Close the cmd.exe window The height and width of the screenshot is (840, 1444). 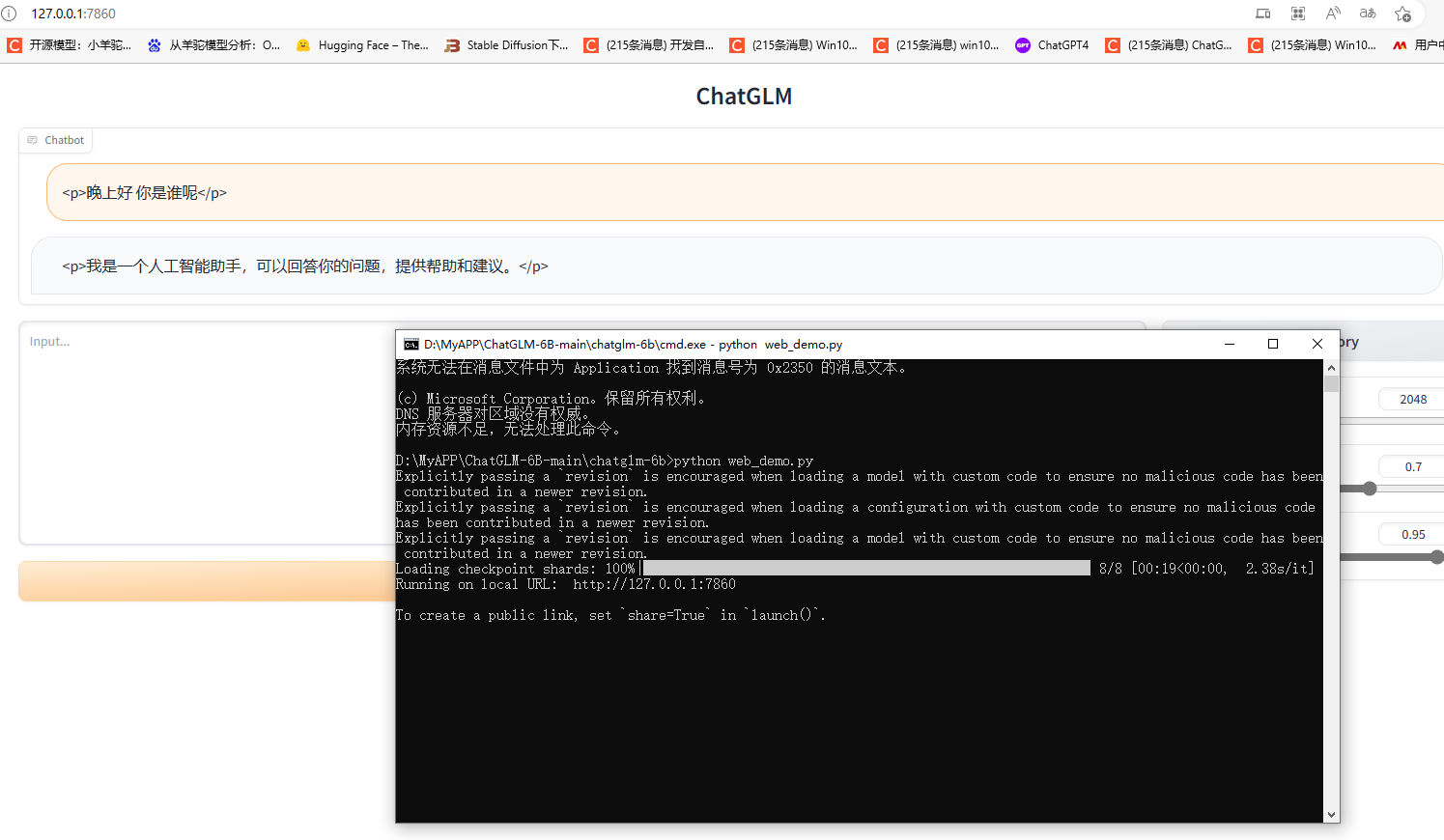1317,344
